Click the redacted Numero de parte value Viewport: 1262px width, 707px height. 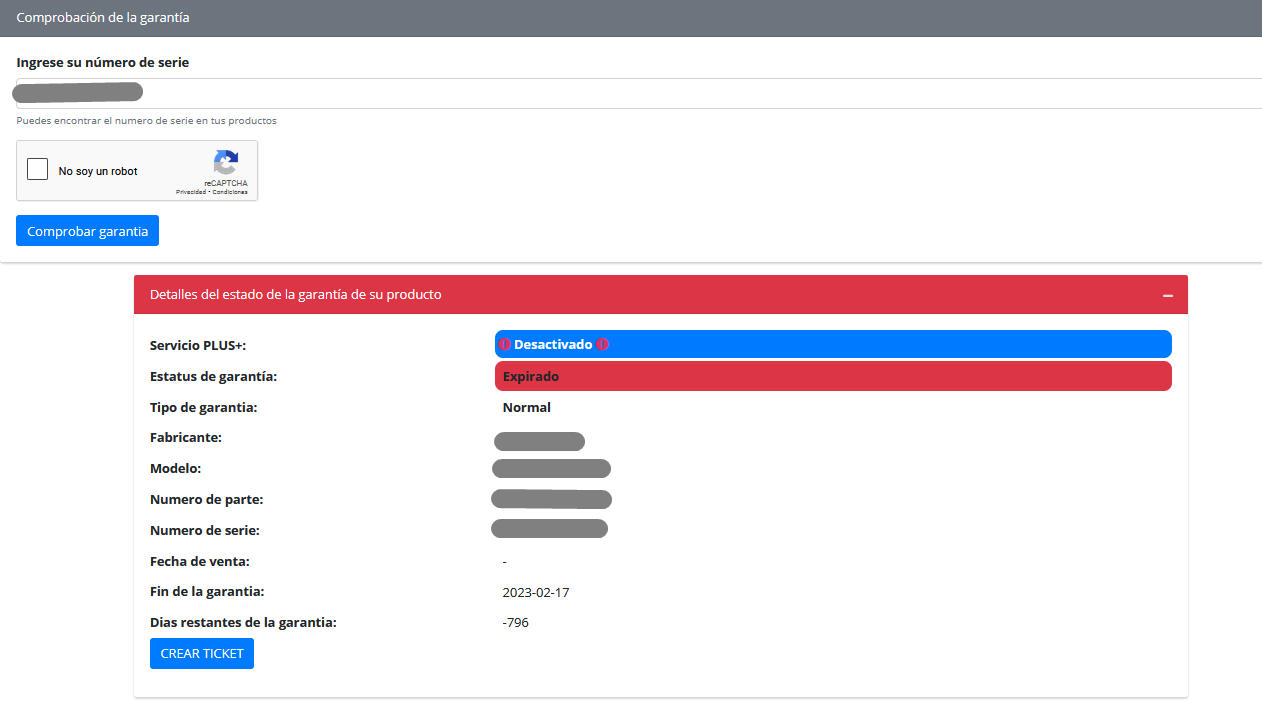[x=551, y=499]
